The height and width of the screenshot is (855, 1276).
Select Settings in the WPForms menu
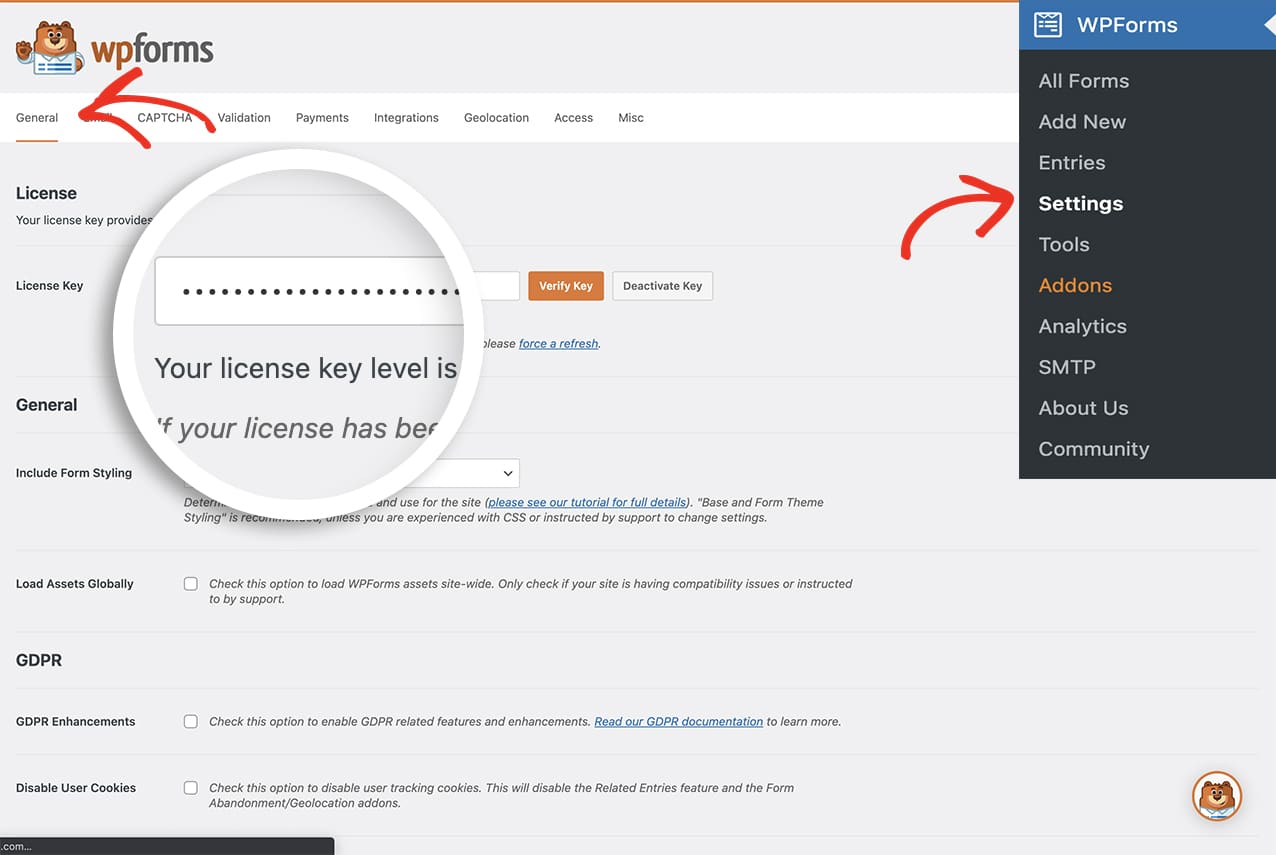(x=1081, y=204)
